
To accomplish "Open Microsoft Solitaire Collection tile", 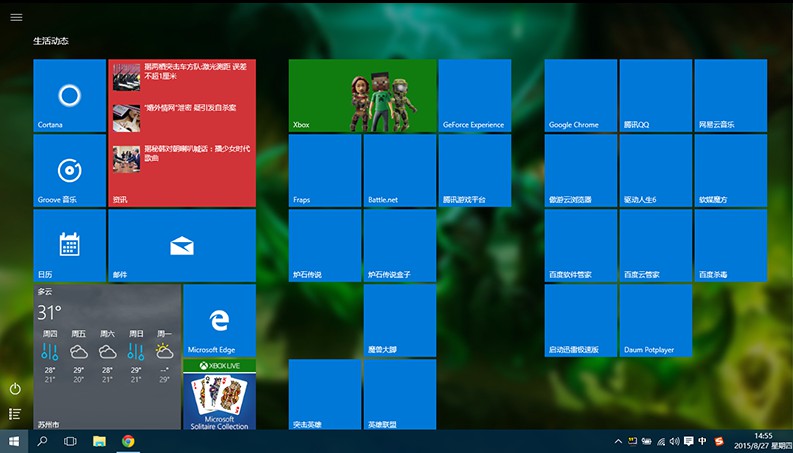I will tap(219, 395).
